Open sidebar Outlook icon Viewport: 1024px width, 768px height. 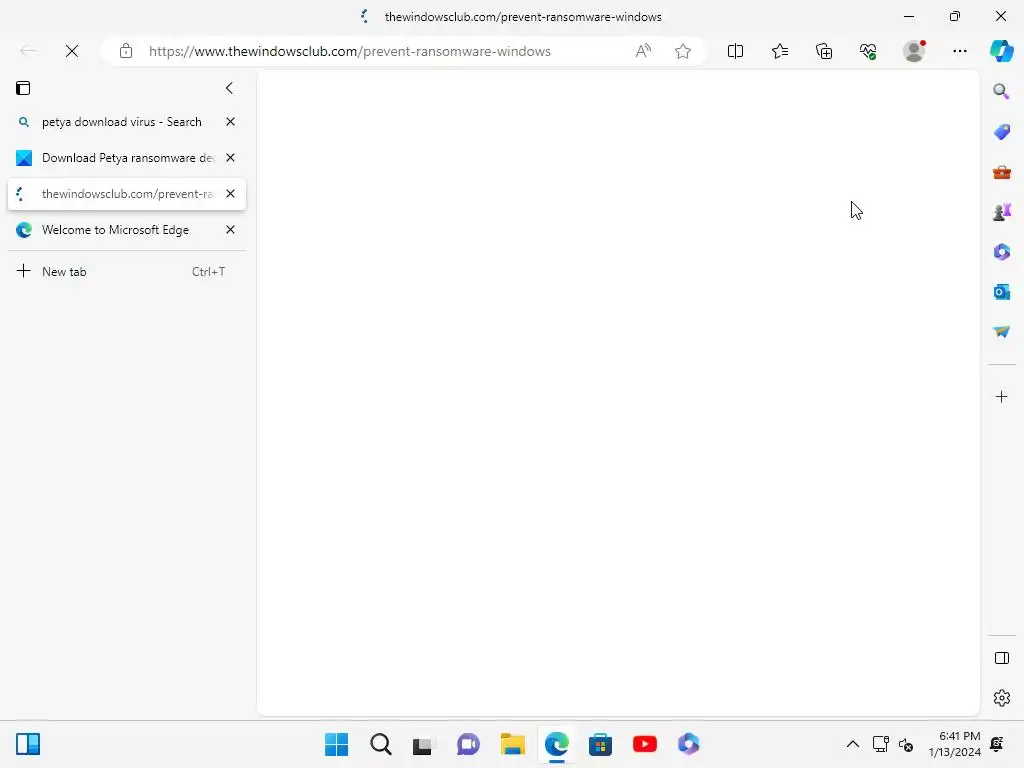click(x=1001, y=292)
